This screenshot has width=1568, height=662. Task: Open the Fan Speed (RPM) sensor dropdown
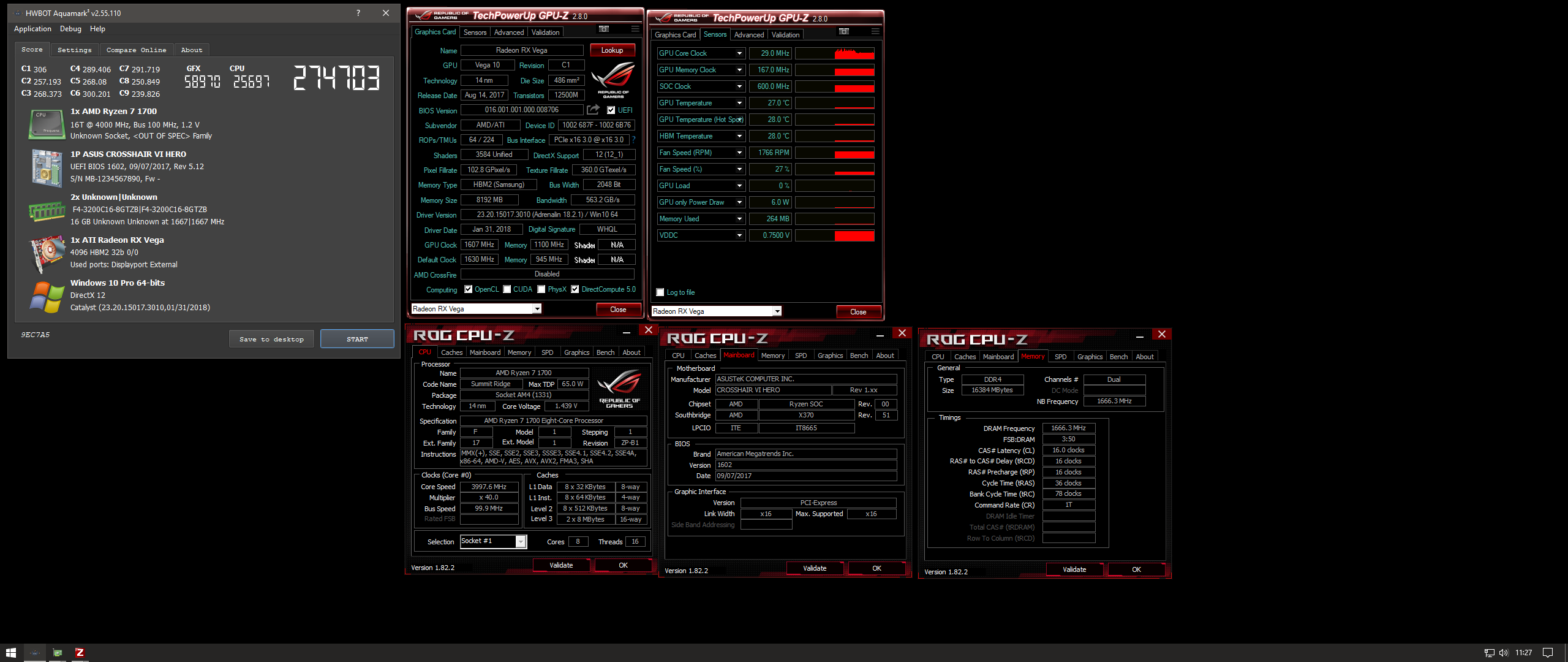(739, 153)
